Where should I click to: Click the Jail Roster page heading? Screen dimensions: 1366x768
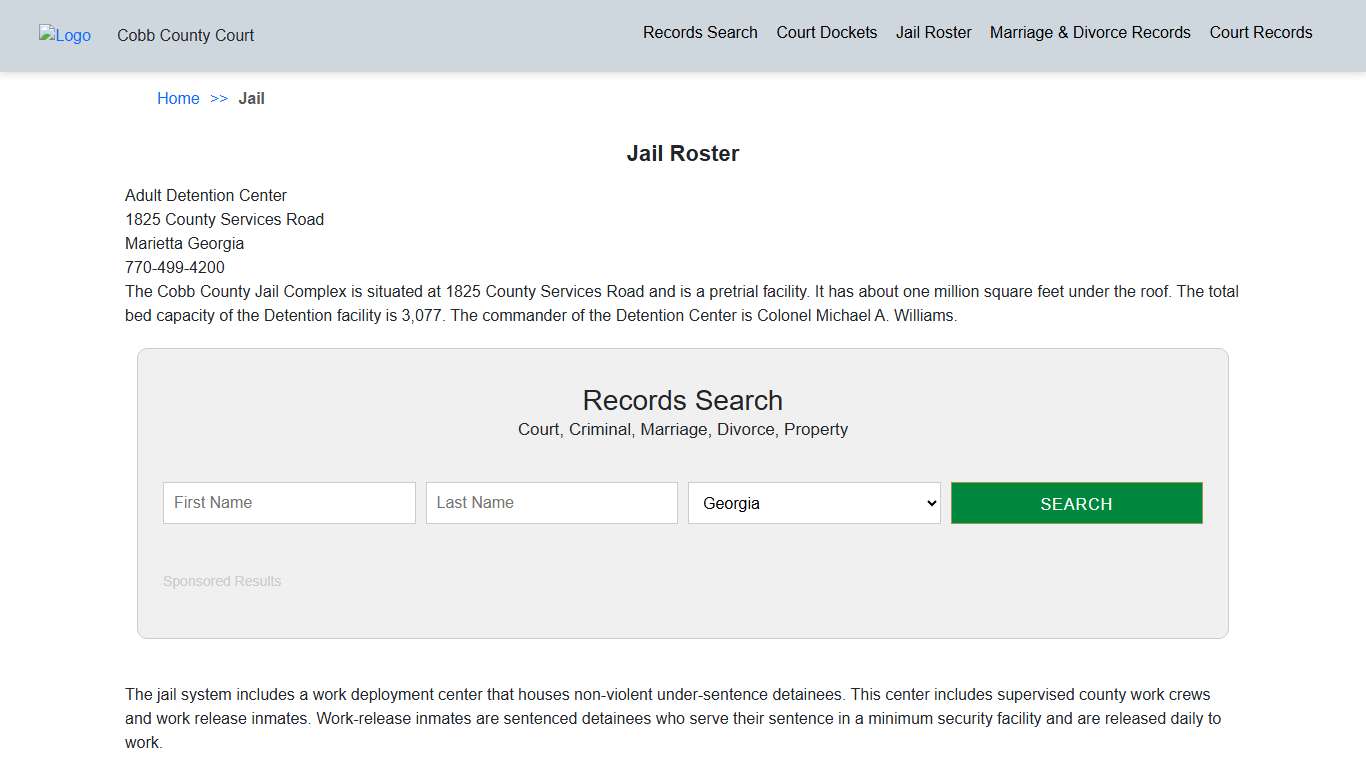(x=683, y=153)
